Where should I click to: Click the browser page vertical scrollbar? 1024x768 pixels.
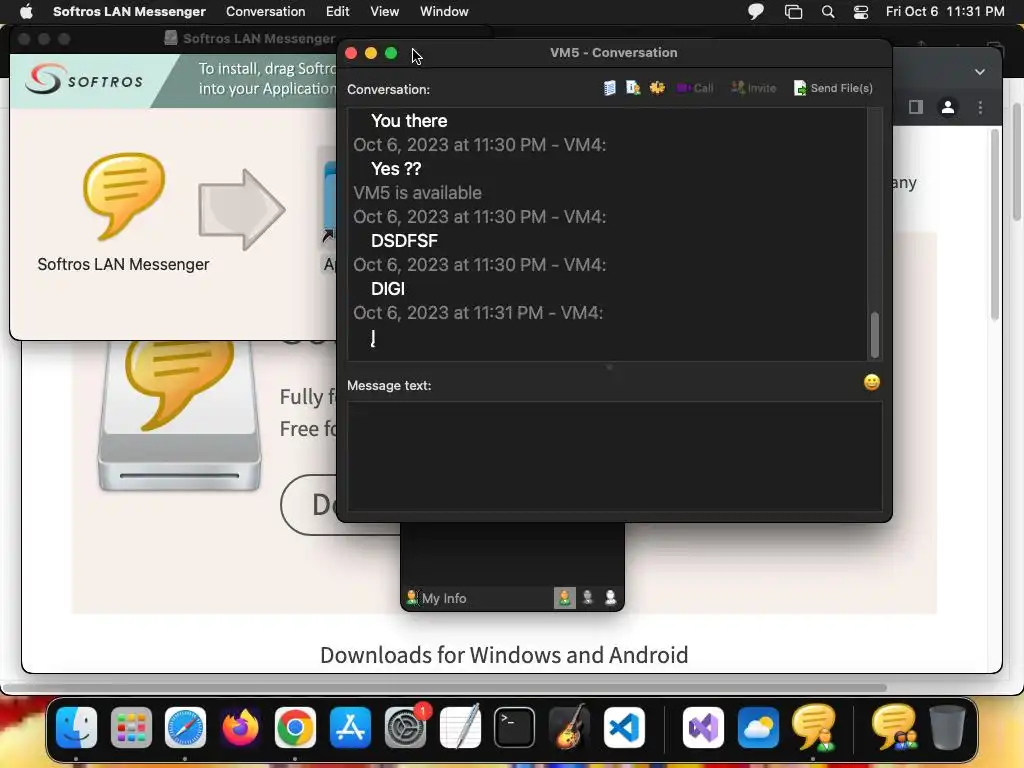(x=995, y=224)
